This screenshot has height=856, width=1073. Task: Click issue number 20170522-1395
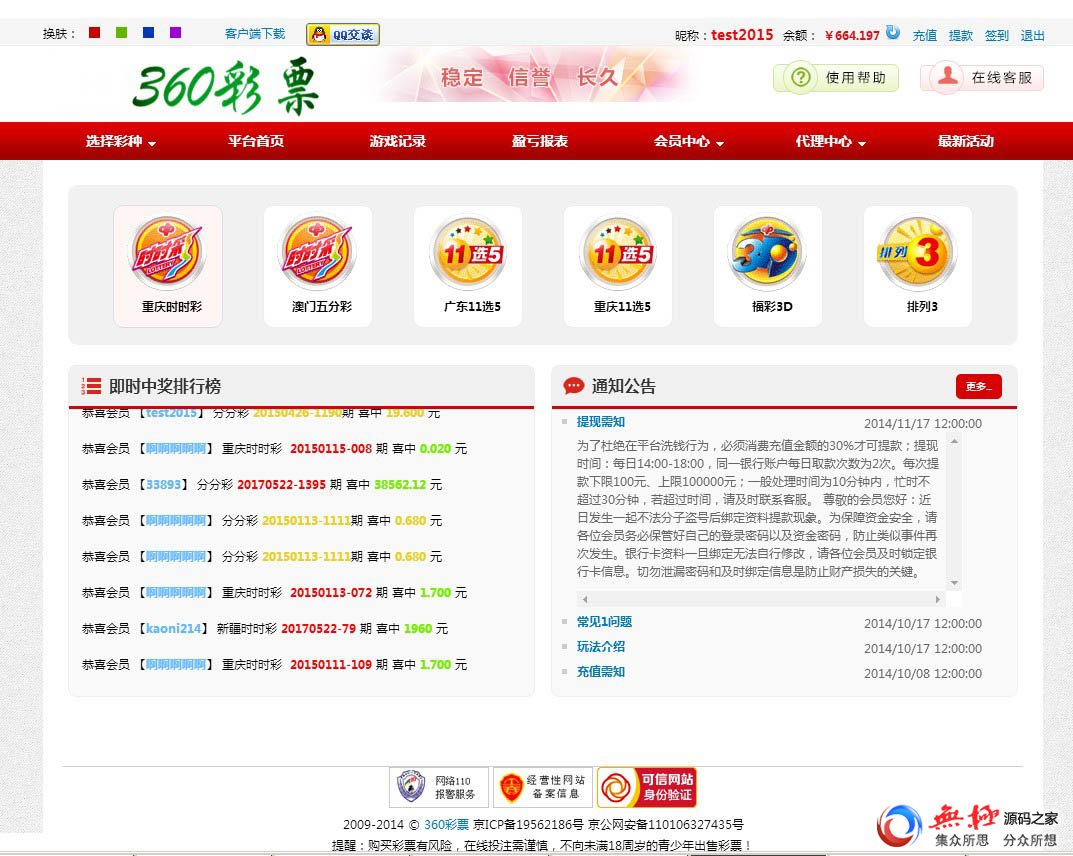coord(281,484)
